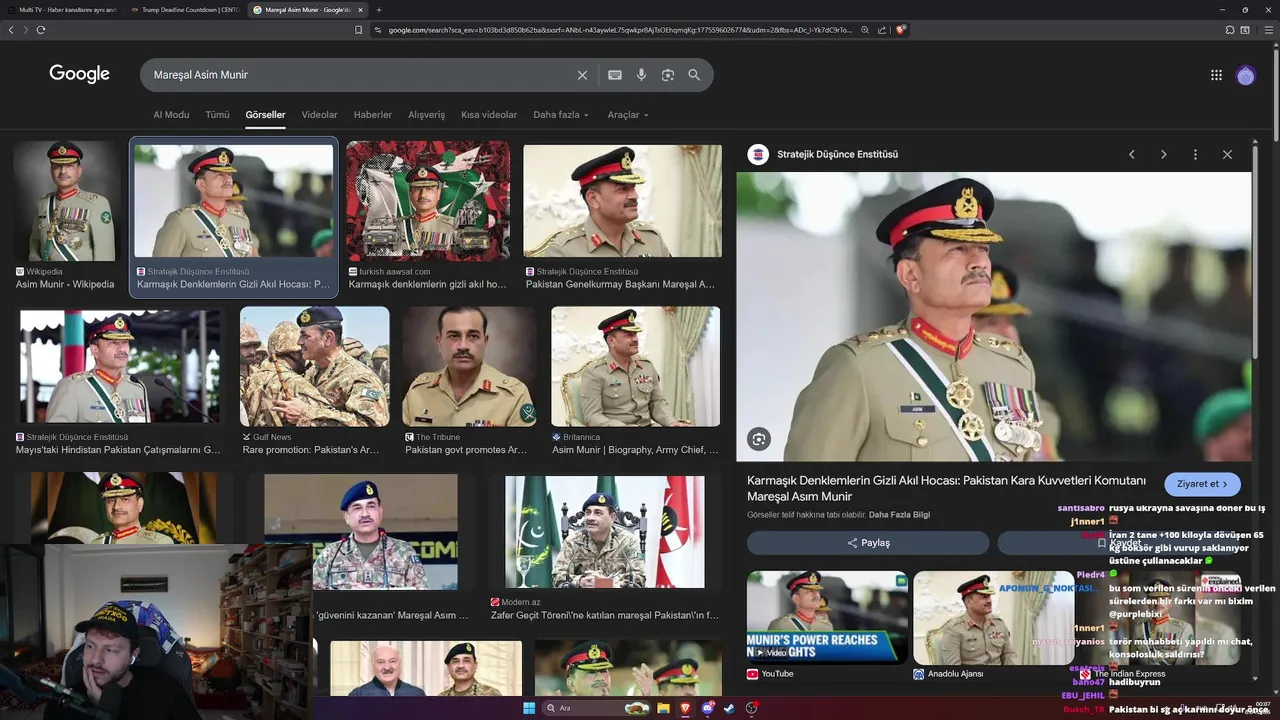This screenshot has height=720, width=1280.
Task: Switch to the Videolar tab
Action: (x=320, y=115)
